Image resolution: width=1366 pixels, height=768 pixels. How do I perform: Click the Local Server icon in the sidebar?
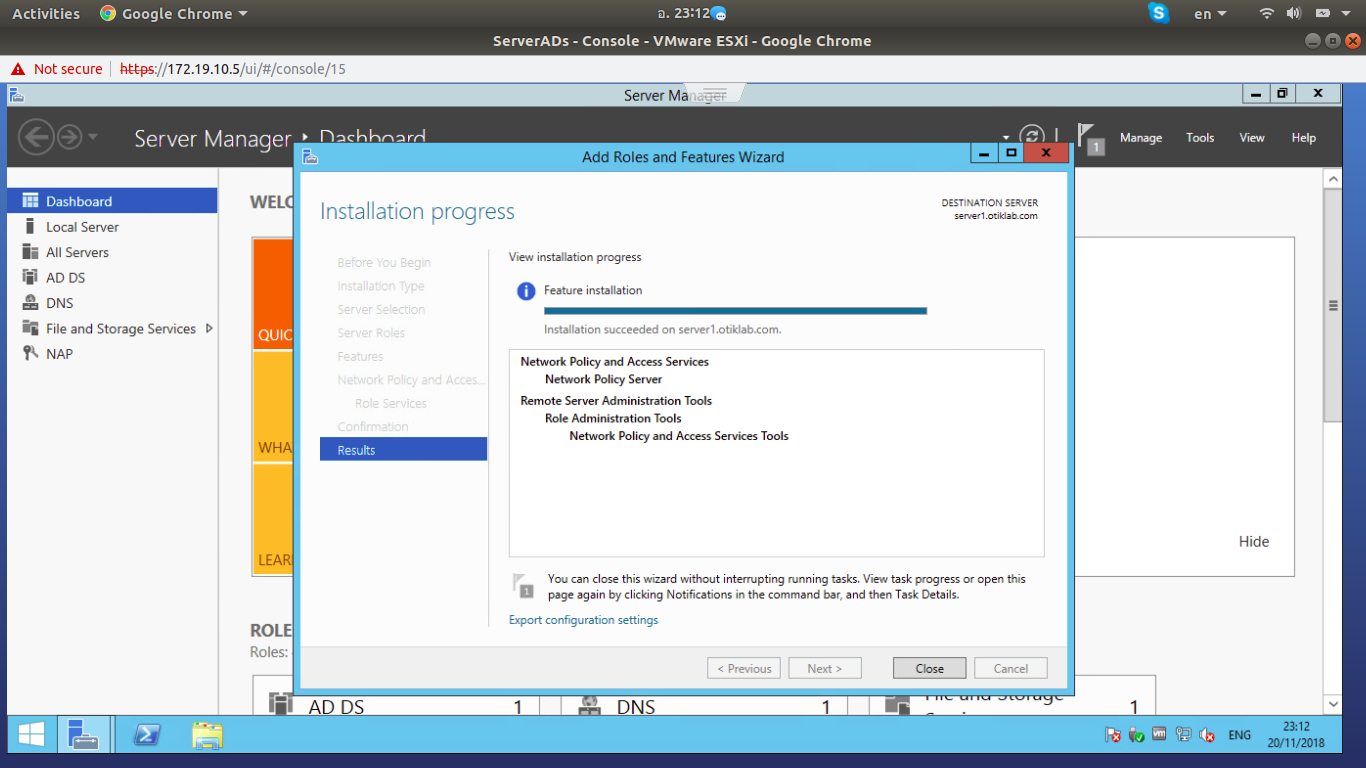point(30,227)
